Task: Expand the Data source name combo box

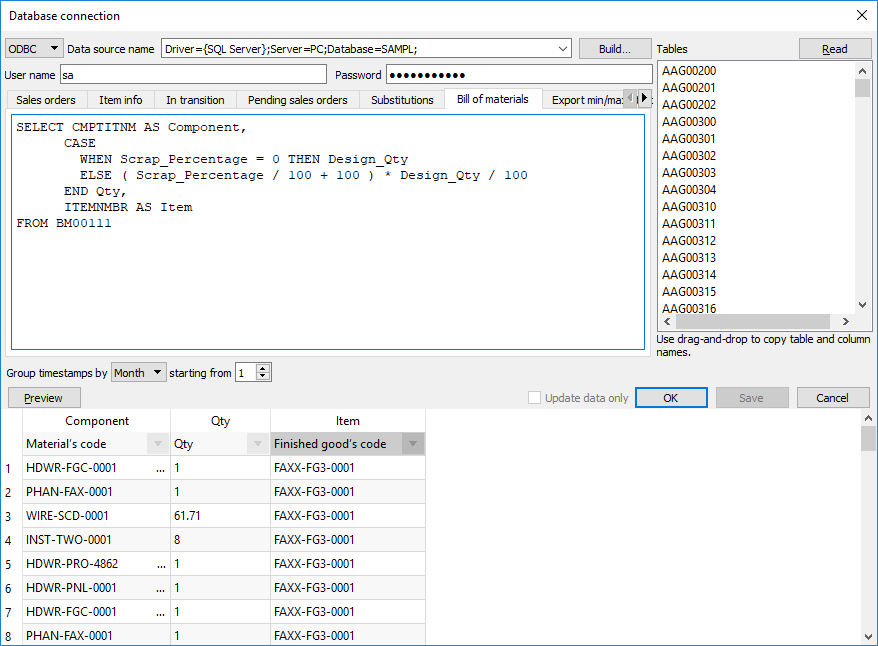Action: tap(563, 49)
